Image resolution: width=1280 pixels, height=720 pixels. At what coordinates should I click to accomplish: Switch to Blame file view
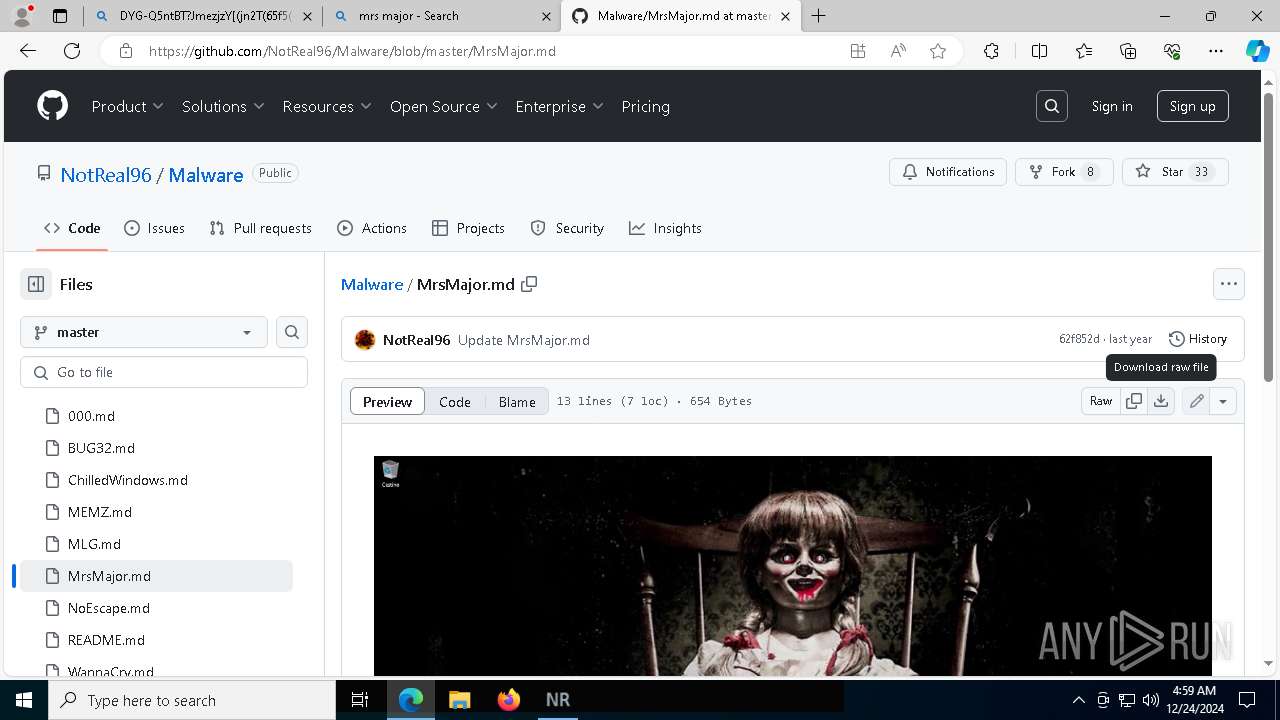(517, 401)
